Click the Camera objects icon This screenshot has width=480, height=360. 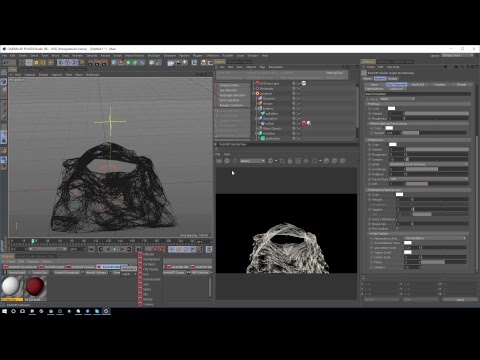click(178, 62)
